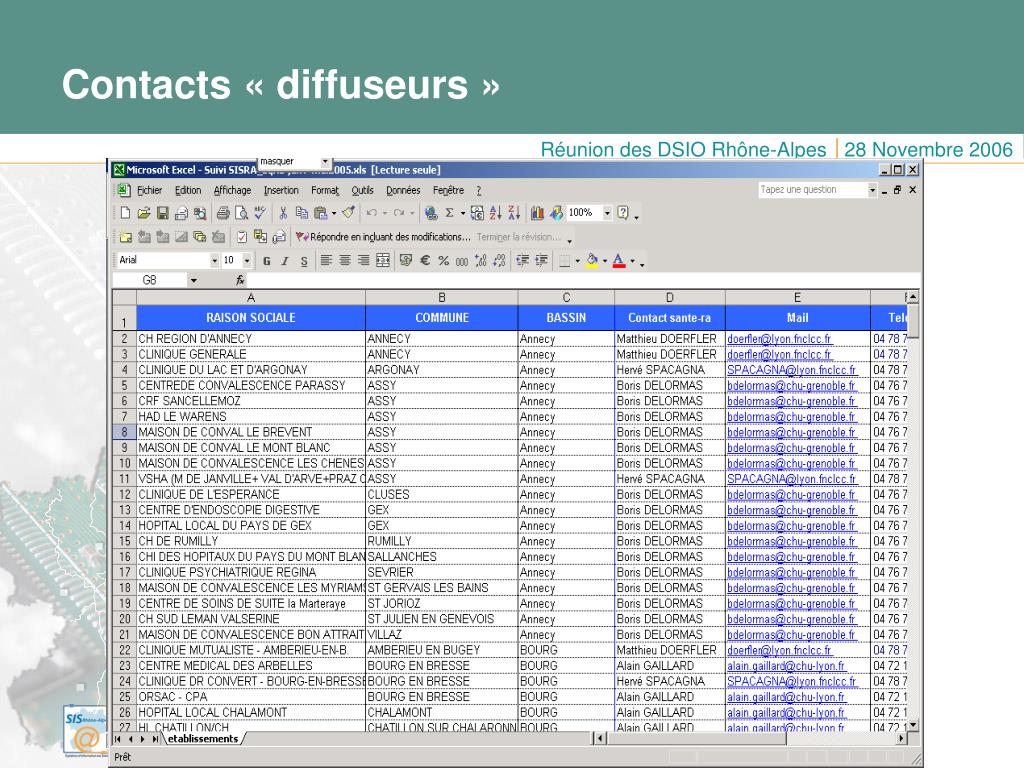
Task: Expand the font size 10 dropdown
Action: 247,261
